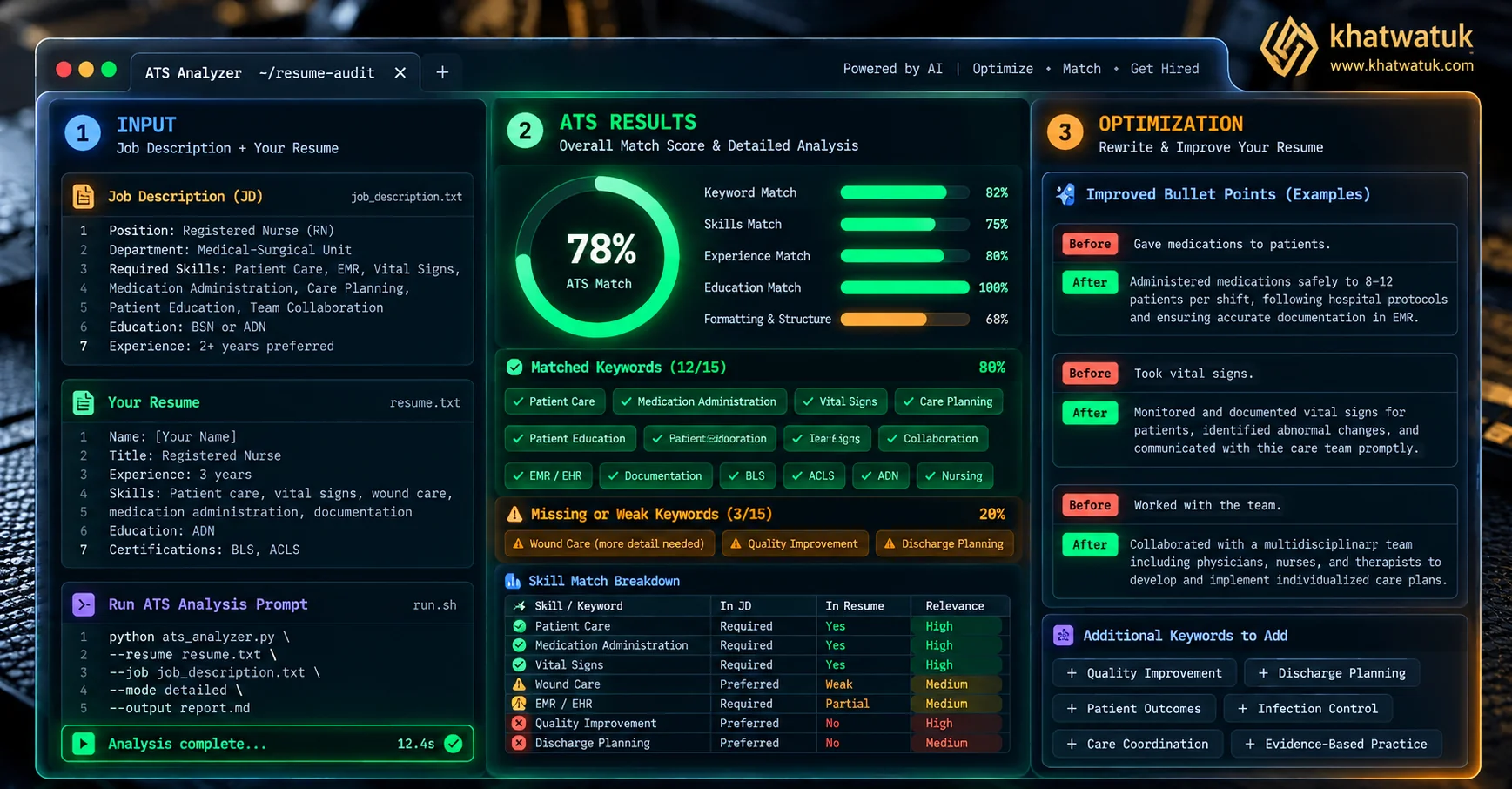Click the resume.txt file name

(425, 402)
